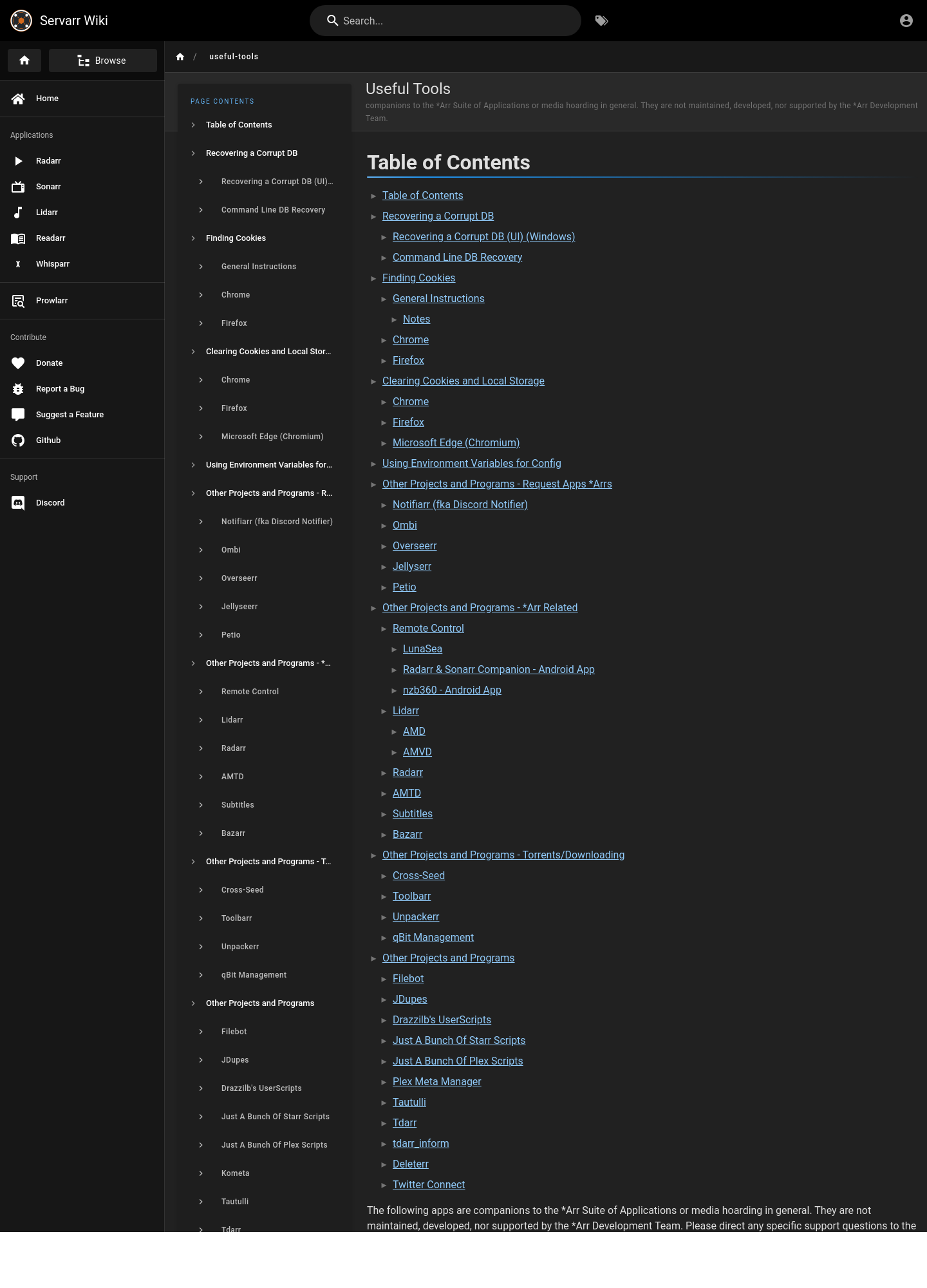The height and width of the screenshot is (1288, 927).
Task: Click the Overseerr link in main content
Action: tap(415, 546)
